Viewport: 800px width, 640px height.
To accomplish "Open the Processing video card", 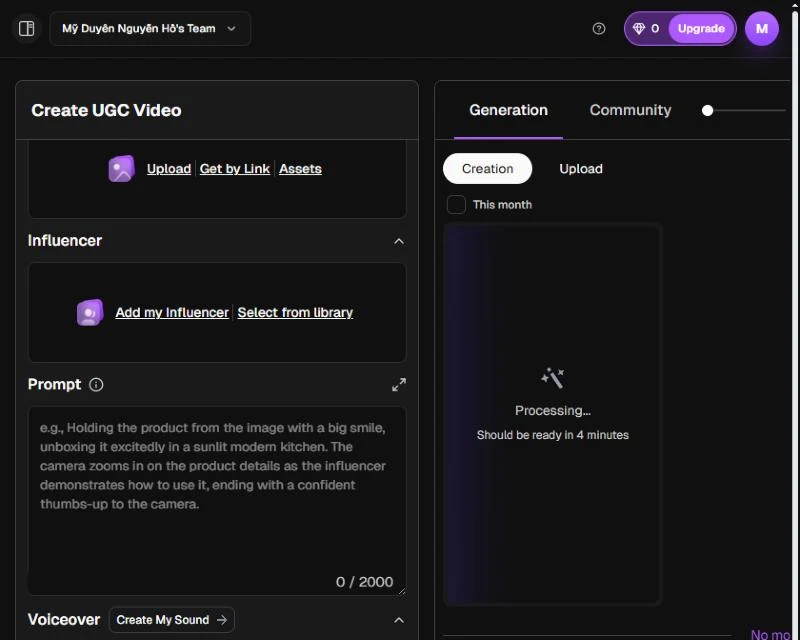I will [x=553, y=414].
